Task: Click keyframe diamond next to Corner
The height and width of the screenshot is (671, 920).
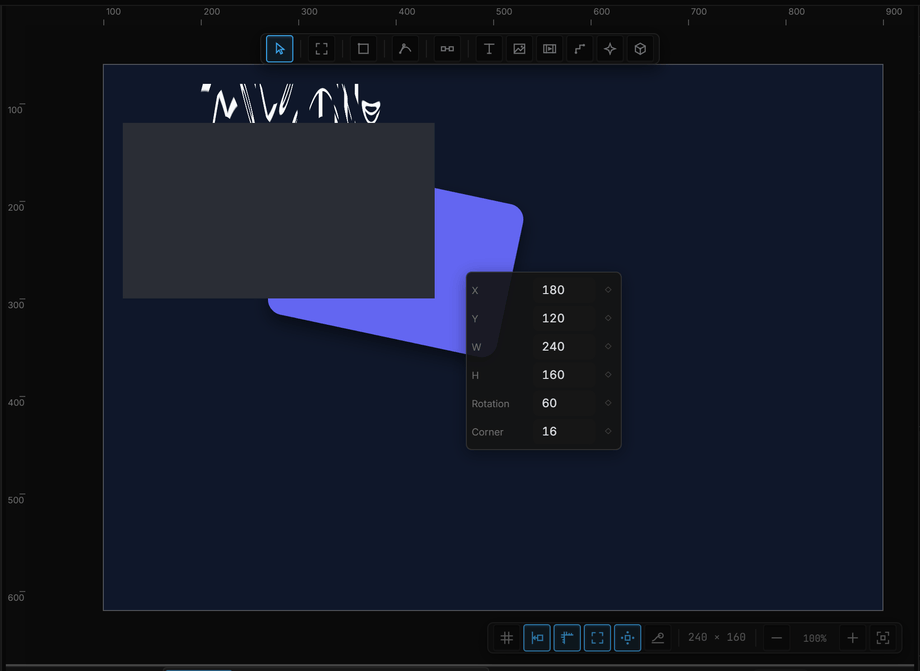Action: [608, 431]
